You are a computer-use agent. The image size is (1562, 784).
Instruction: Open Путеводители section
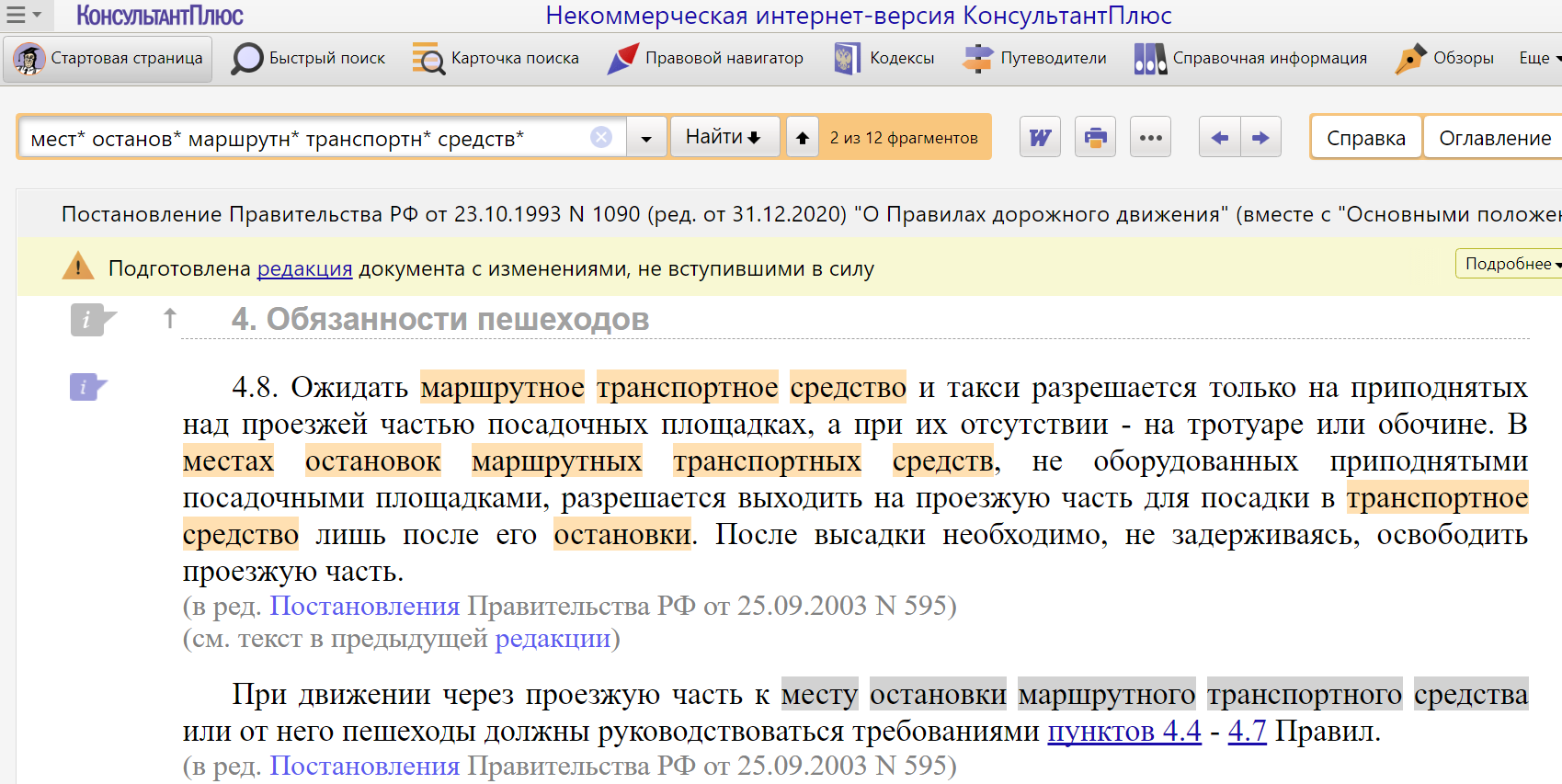(x=1034, y=59)
